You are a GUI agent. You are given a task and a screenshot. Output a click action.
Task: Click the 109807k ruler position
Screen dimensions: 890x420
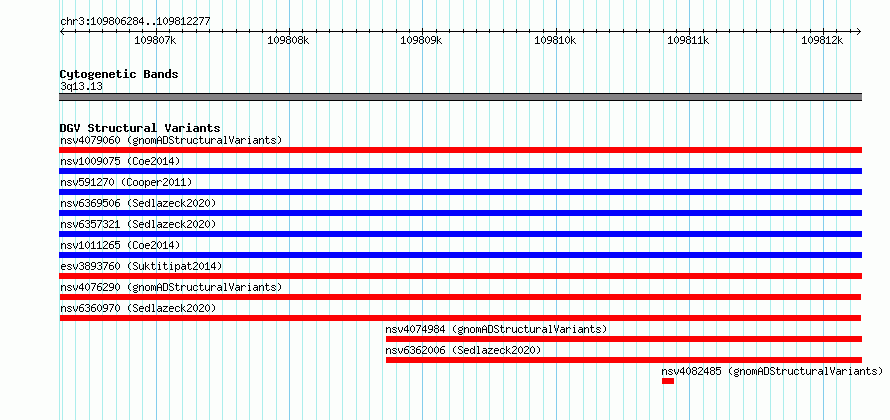coord(155,40)
